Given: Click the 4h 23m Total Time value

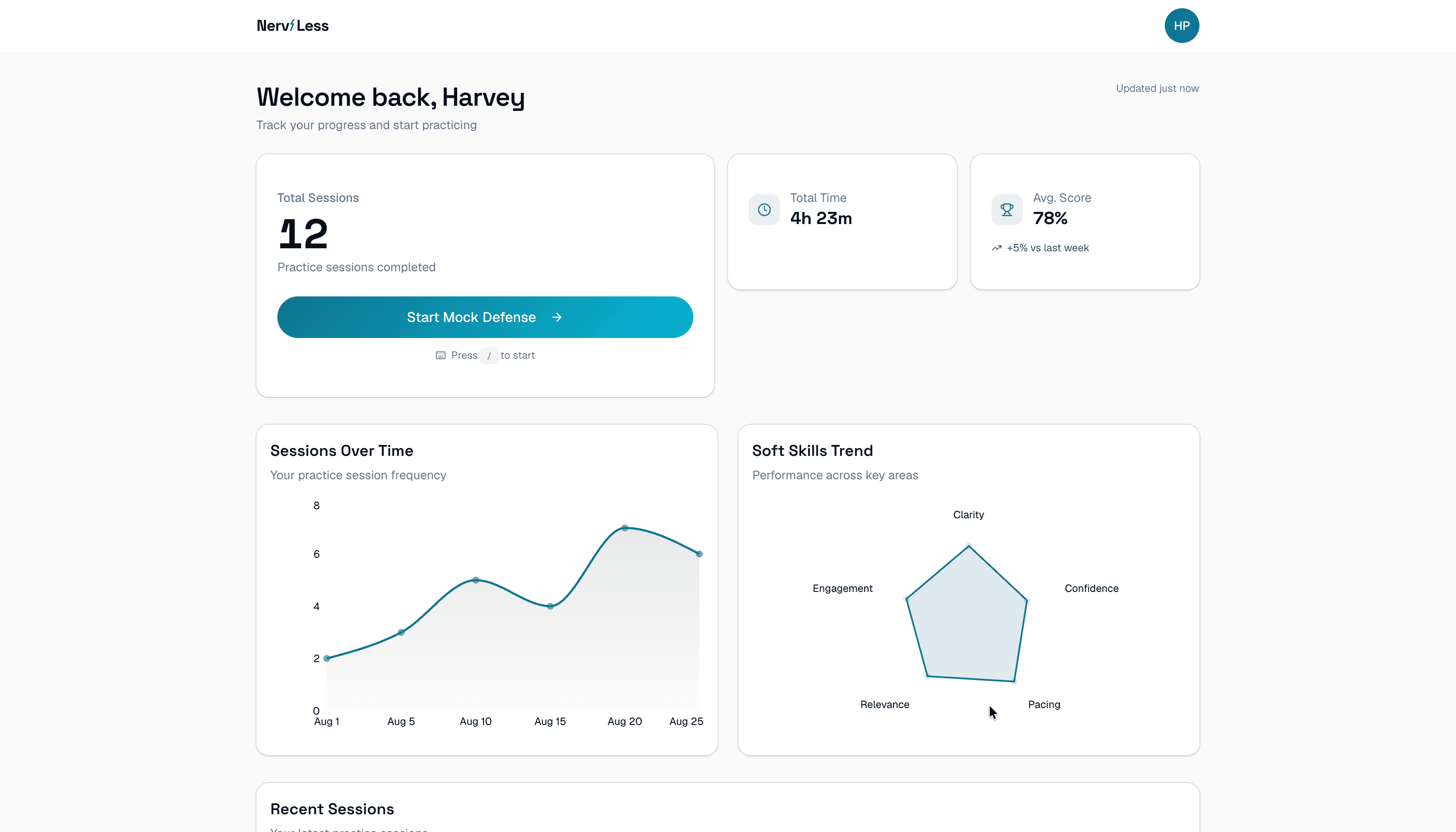Looking at the screenshot, I should coord(821,218).
